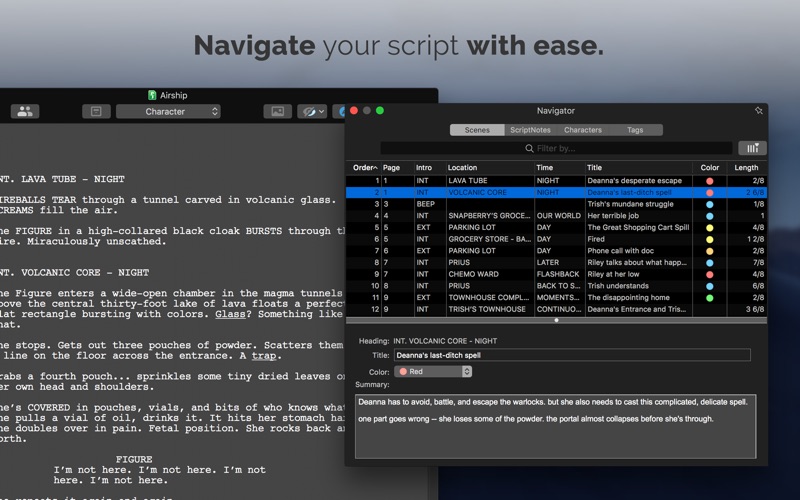Click the page layout icon in Airship toolbar
Image resolution: width=800 pixels, height=500 pixels.
pyautogui.click(x=96, y=111)
